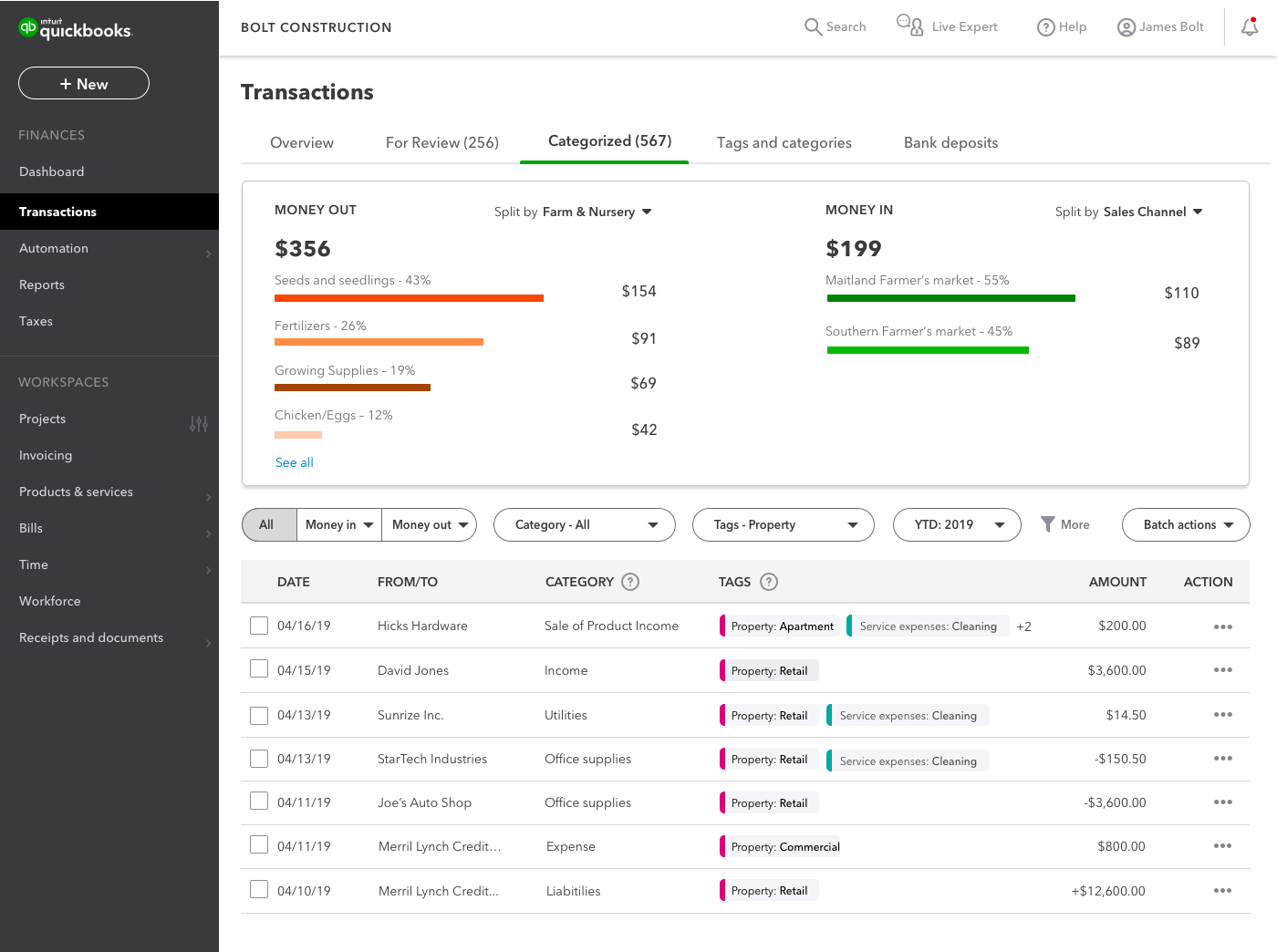Select checkbox for 04/10/19 Merril Lynch transaction
Viewport: 1277px width, 952px height.
tap(259, 889)
